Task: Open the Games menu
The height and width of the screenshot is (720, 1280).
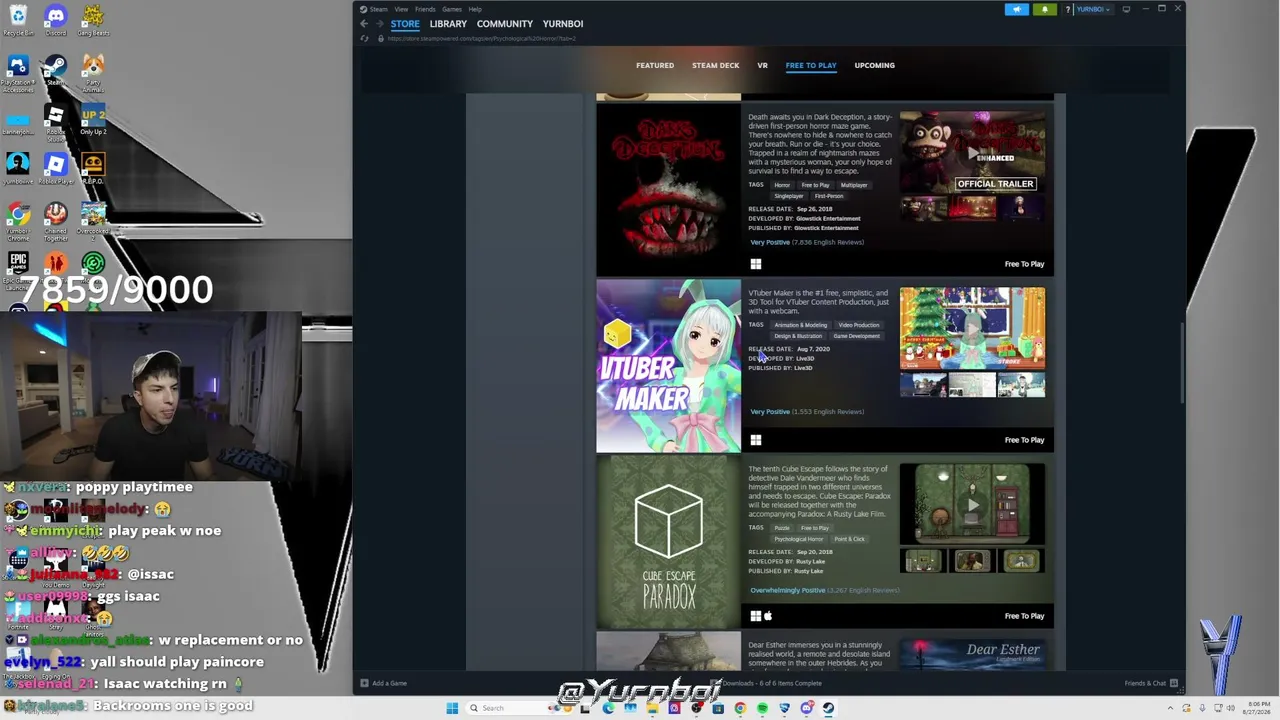Action: click(452, 9)
